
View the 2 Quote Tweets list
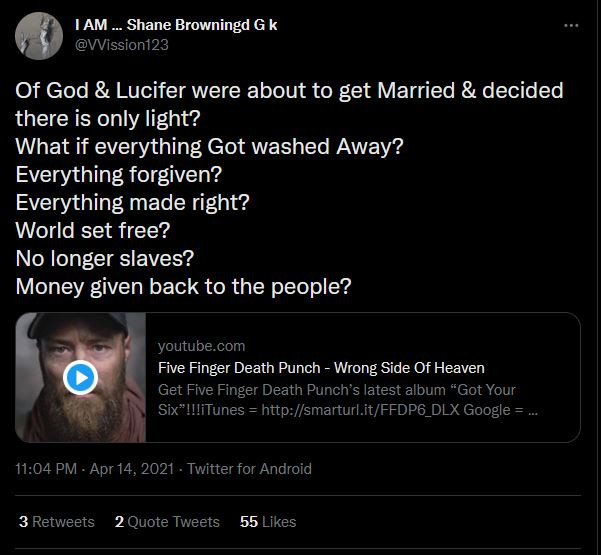(x=167, y=521)
